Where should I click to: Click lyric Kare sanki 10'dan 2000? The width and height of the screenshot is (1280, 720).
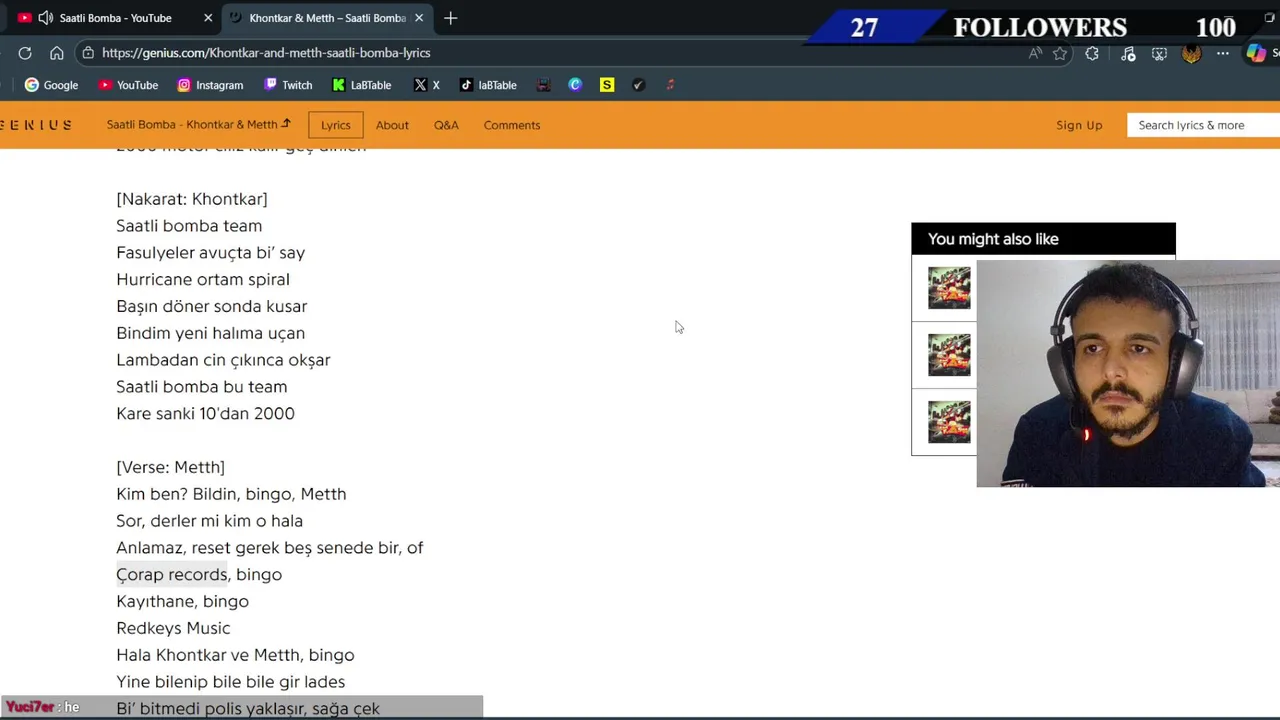click(x=205, y=414)
